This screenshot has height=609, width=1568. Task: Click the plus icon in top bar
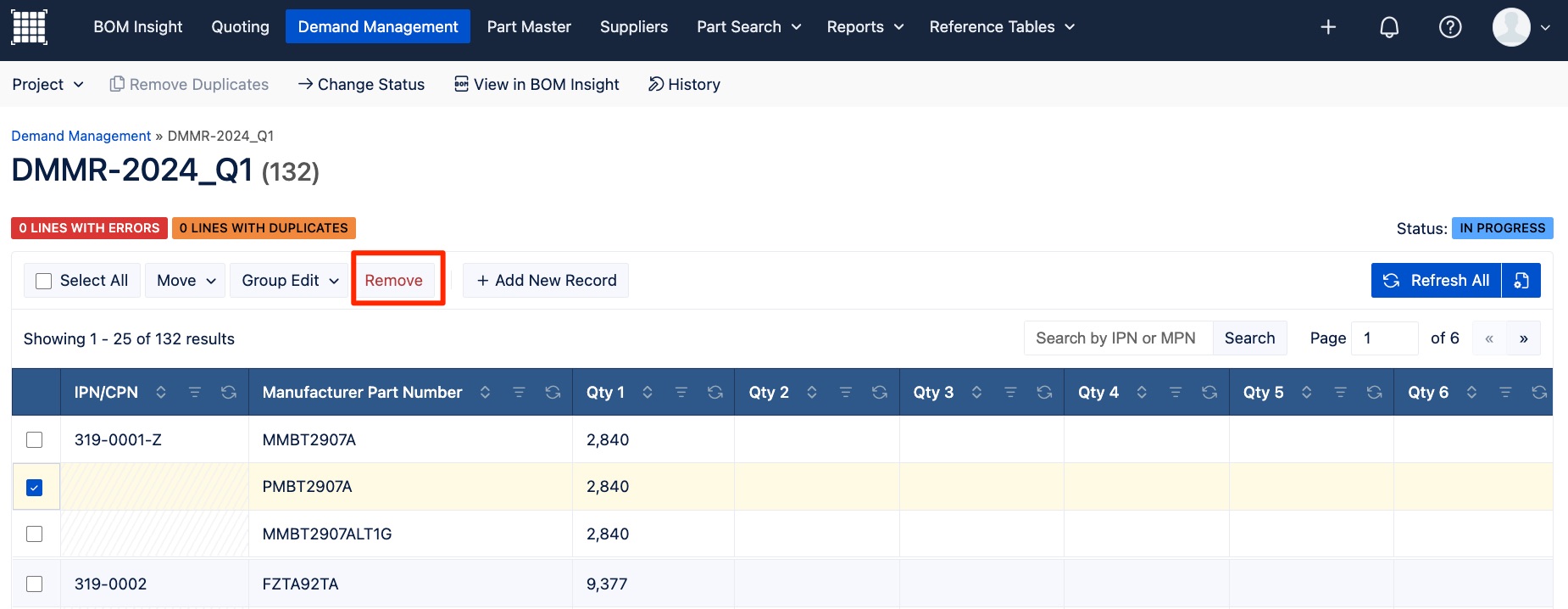click(x=1328, y=27)
